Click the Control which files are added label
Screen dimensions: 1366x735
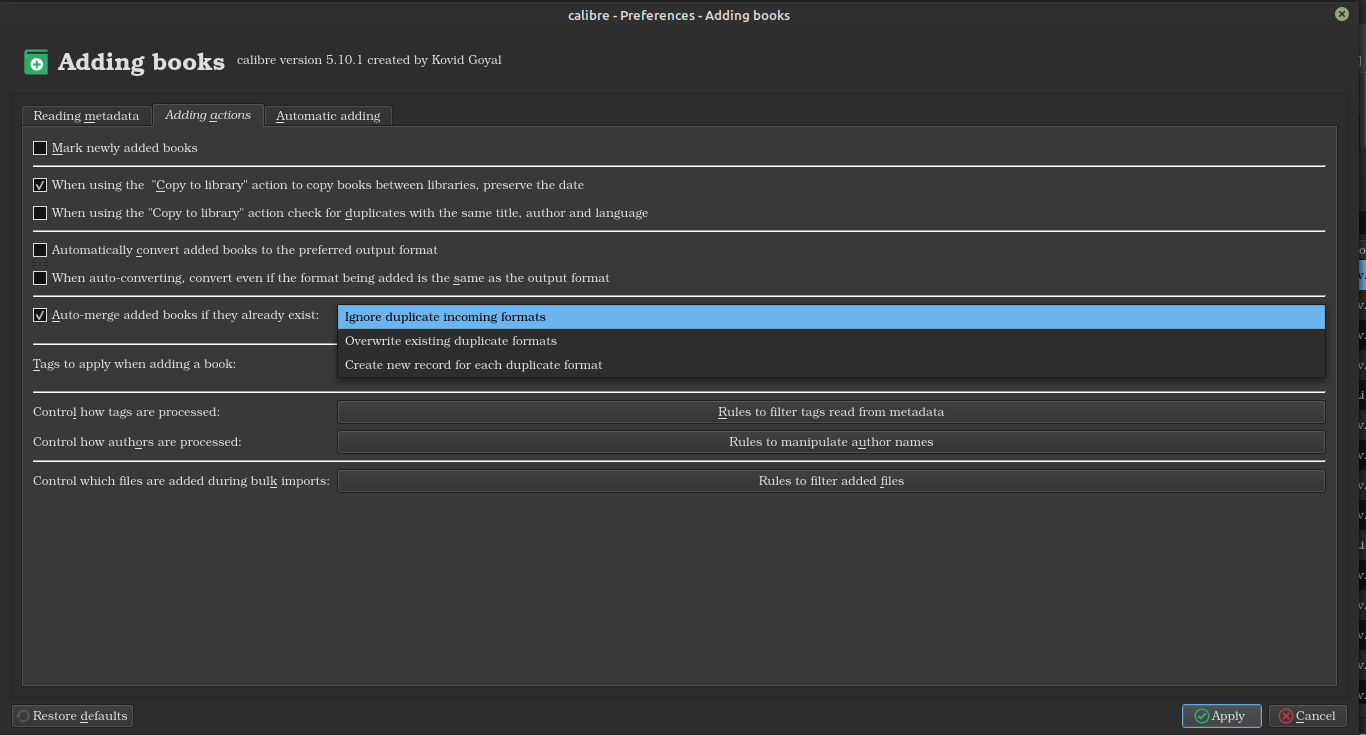[x=181, y=481]
